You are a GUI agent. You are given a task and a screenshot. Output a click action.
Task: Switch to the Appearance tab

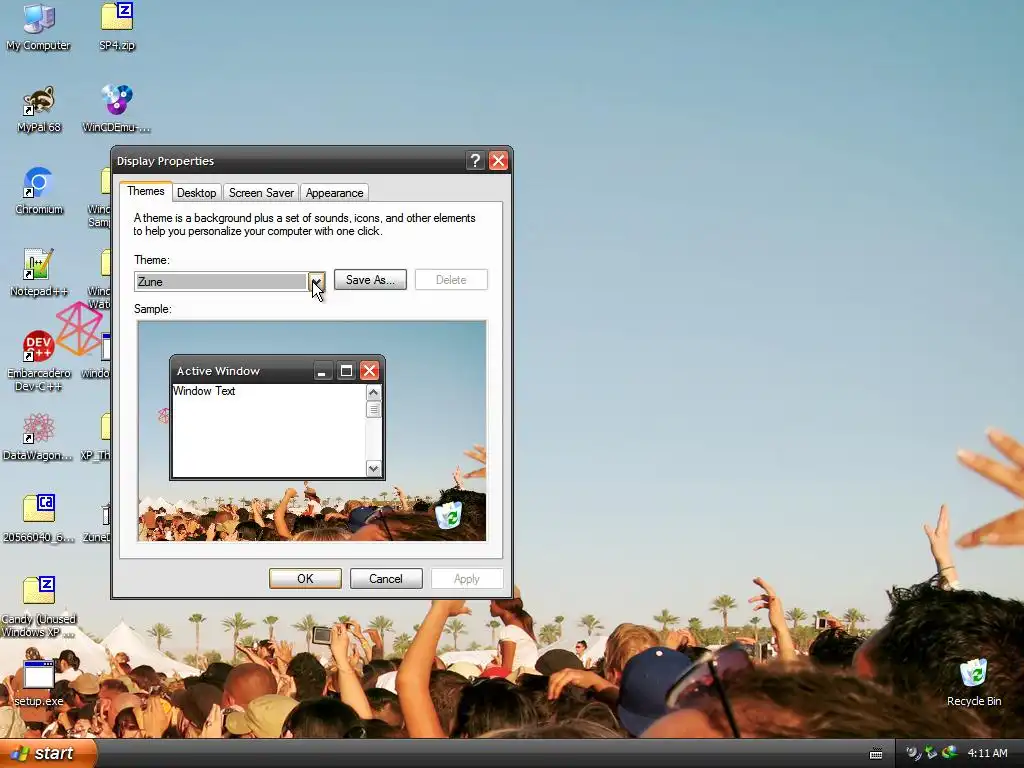[x=334, y=193]
